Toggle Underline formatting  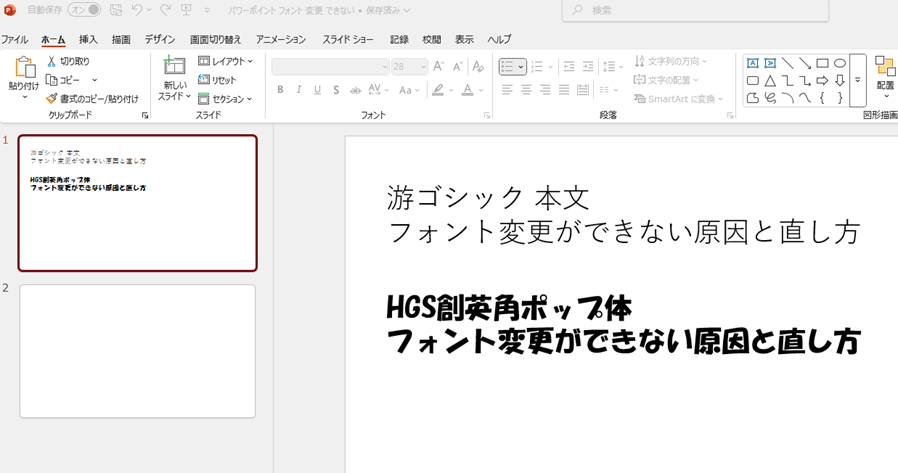coord(317,90)
